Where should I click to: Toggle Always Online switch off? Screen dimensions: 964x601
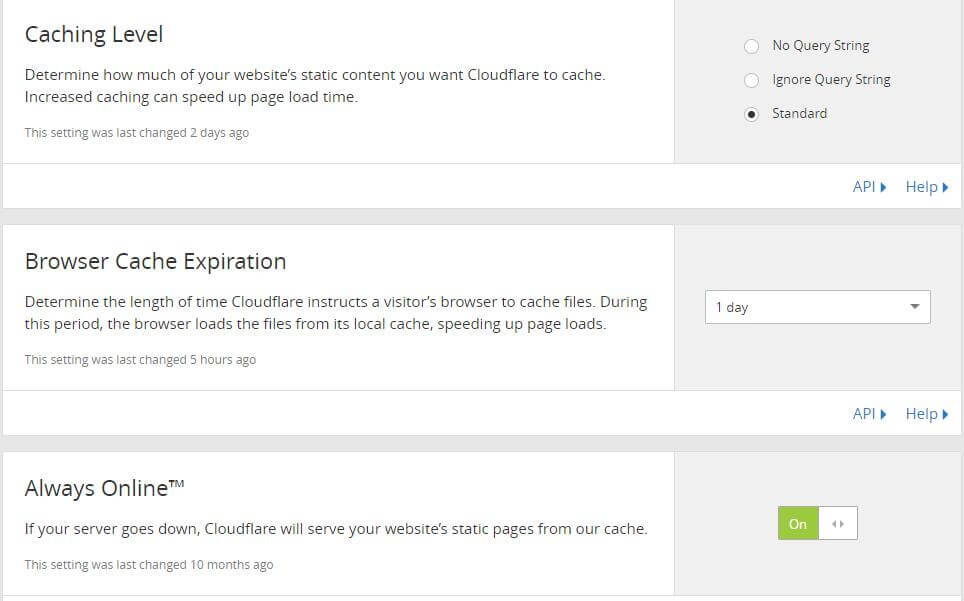coord(818,523)
